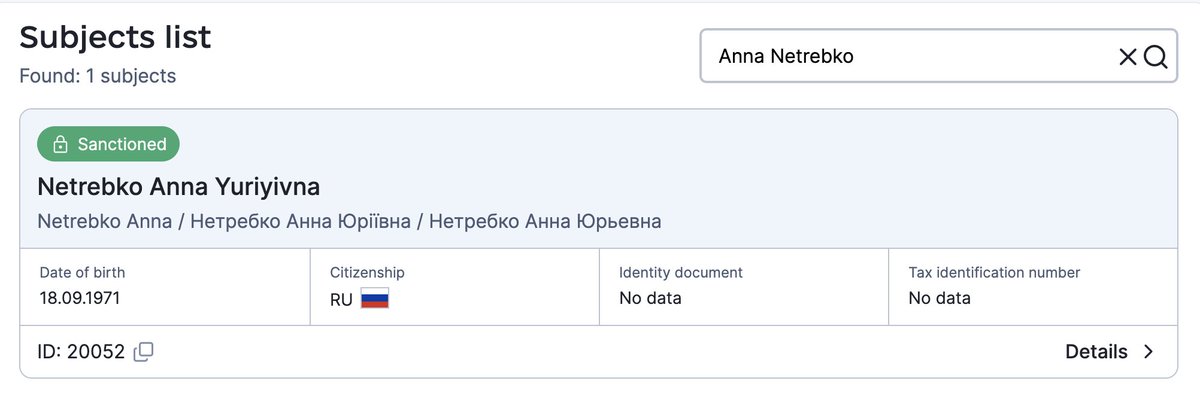Click the lock icon in the Sanctioned badge
Image resolution: width=1200 pixels, height=402 pixels.
click(60, 145)
